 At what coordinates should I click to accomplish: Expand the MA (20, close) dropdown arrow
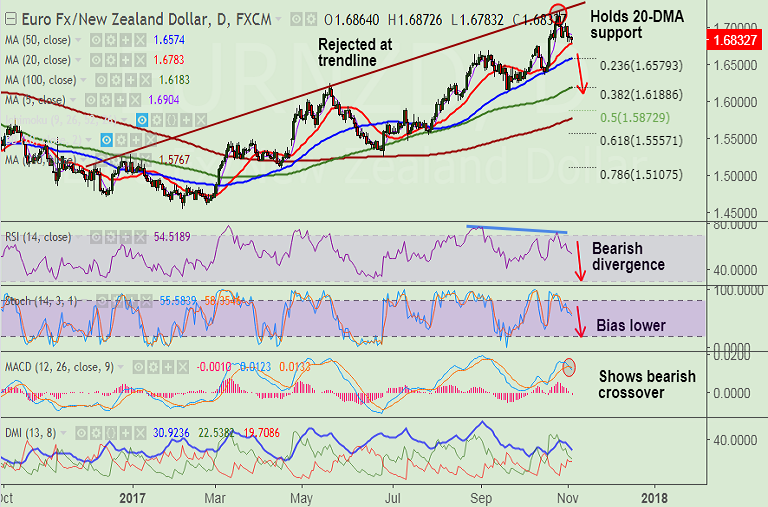tap(78, 60)
